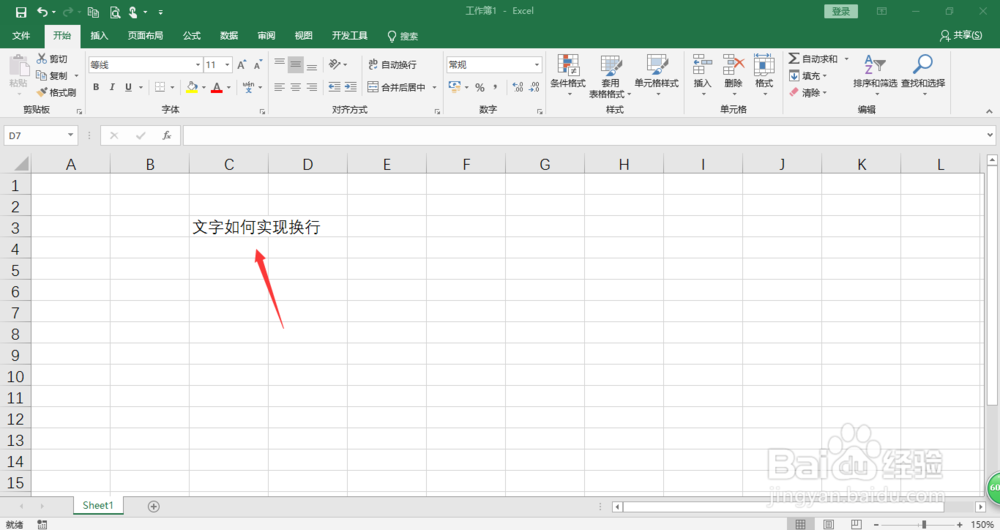Click Merge & Center (合并后居中)
This screenshot has height=530, width=1000.
397,87
